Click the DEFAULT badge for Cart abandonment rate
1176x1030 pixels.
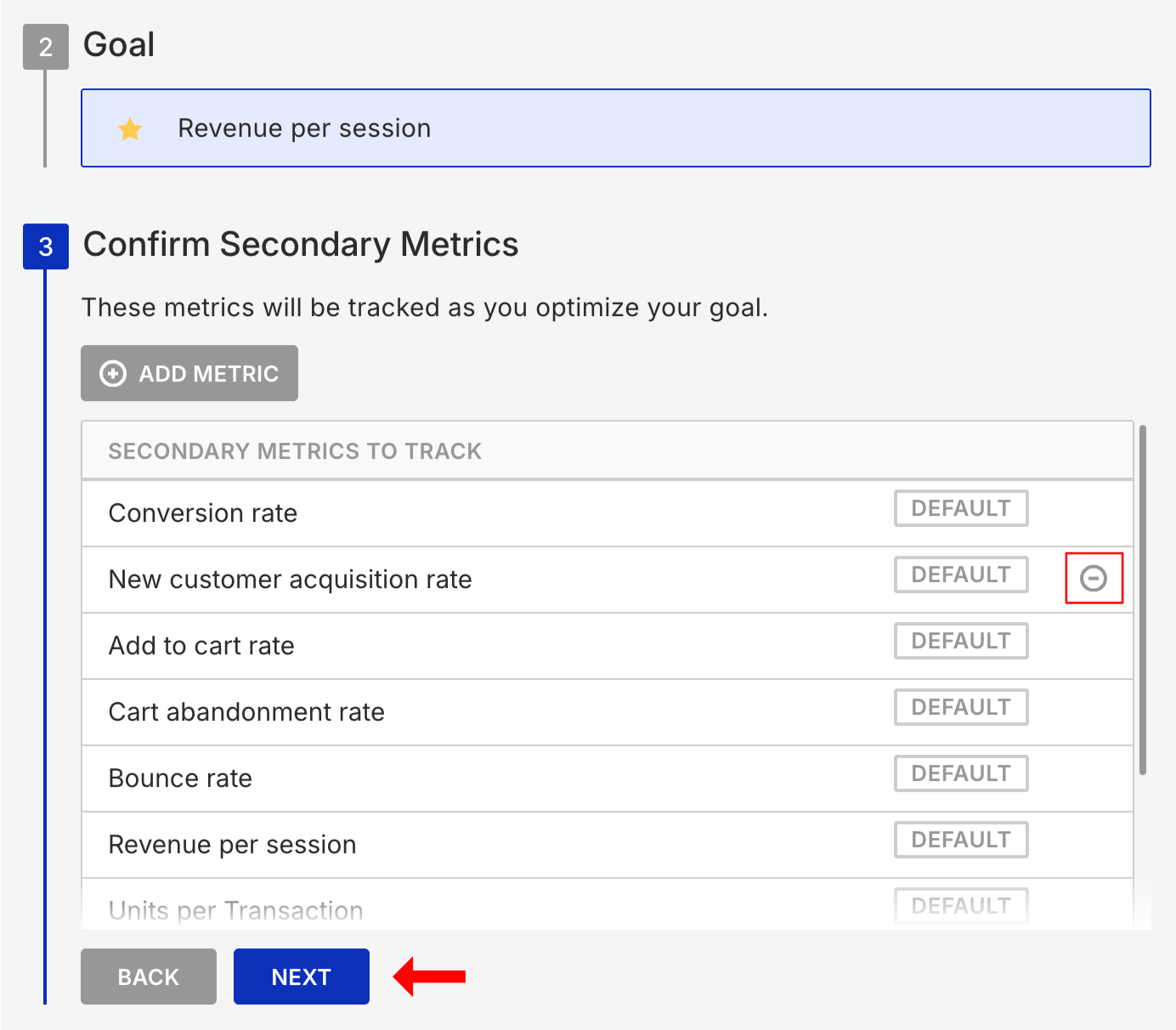click(x=960, y=707)
